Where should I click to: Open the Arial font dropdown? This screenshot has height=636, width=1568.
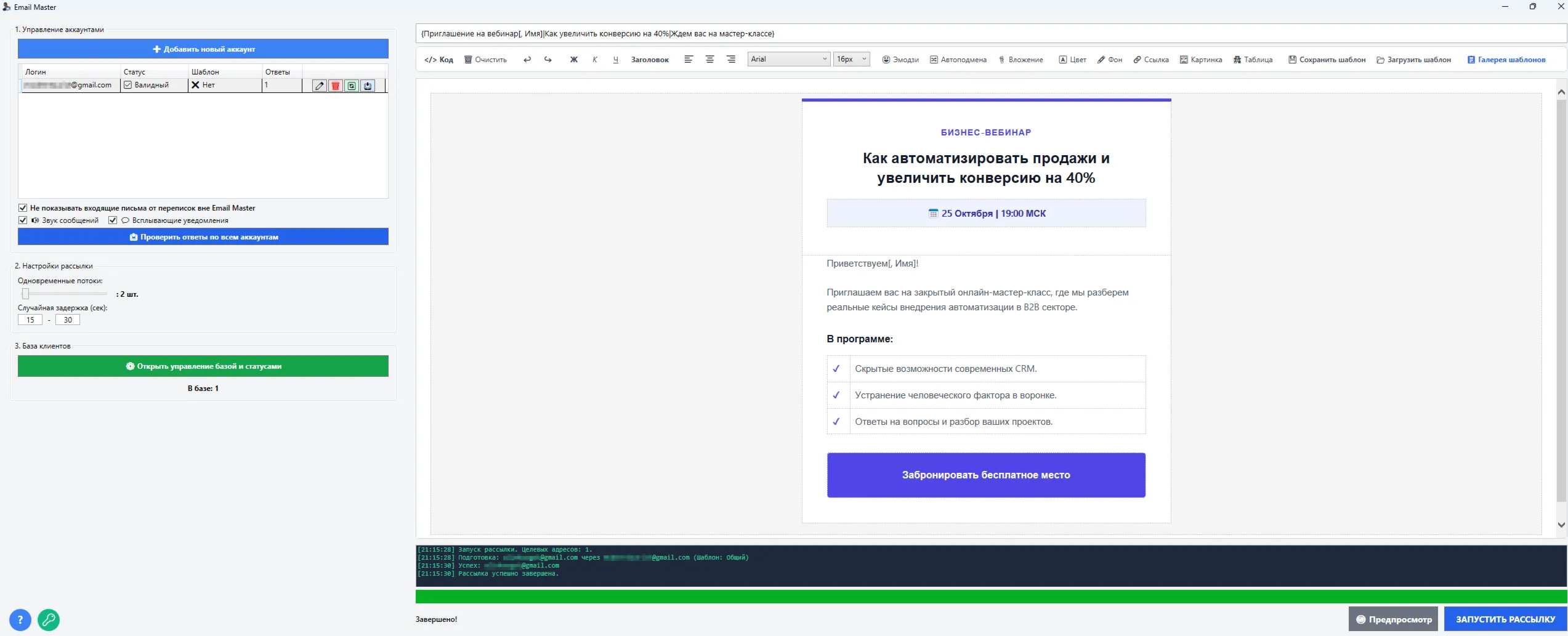[789, 59]
